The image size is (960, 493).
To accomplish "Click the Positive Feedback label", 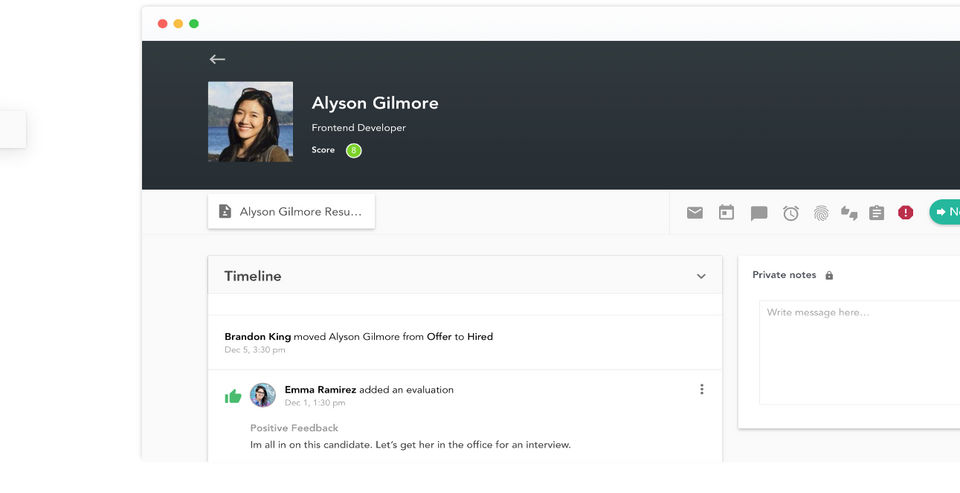I will click(294, 427).
